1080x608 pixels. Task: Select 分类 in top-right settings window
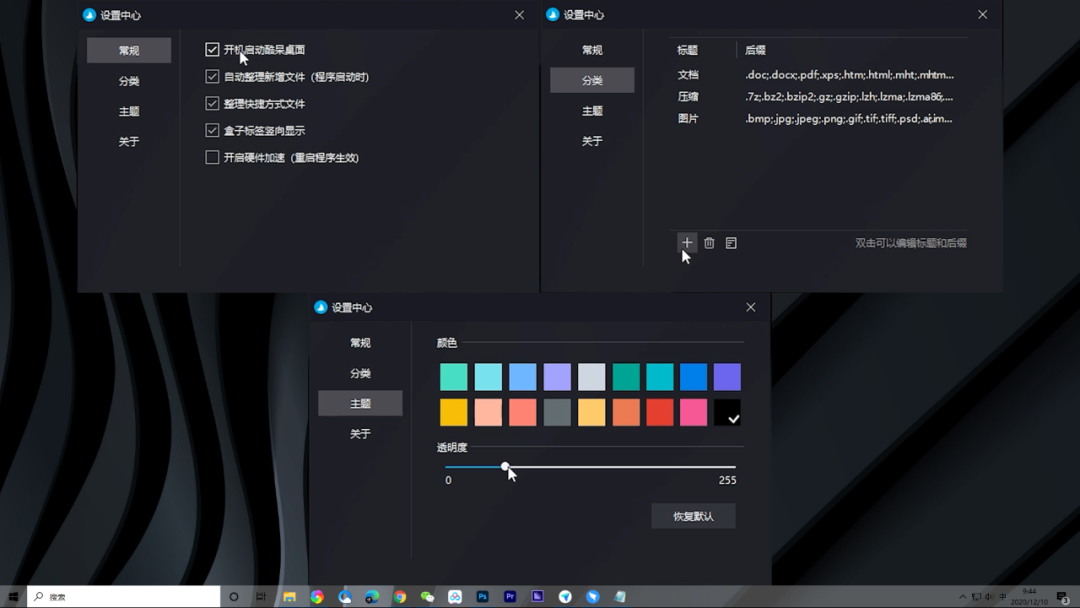(592, 80)
